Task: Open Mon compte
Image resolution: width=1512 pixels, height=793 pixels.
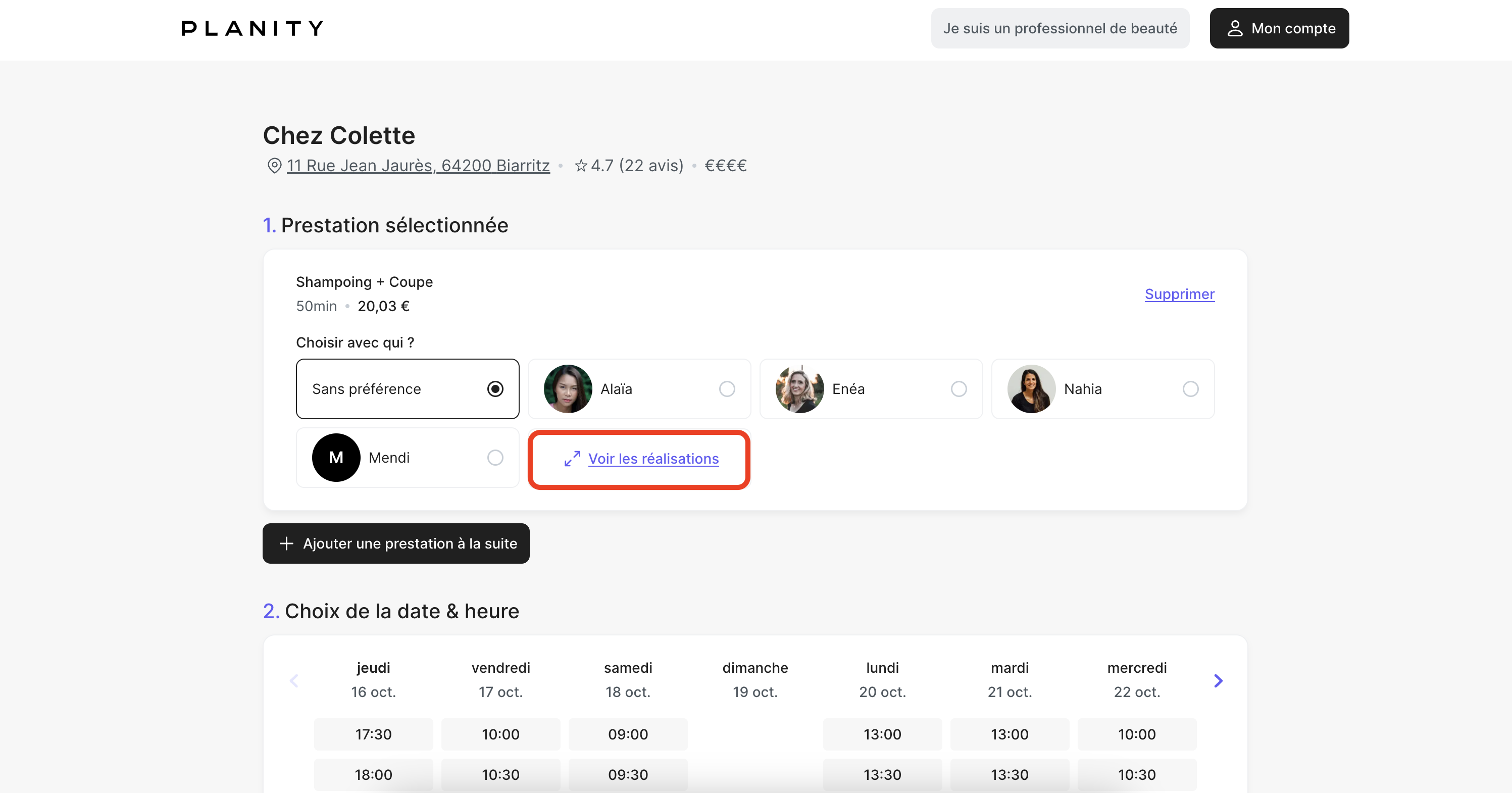Action: click(x=1279, y=28)
